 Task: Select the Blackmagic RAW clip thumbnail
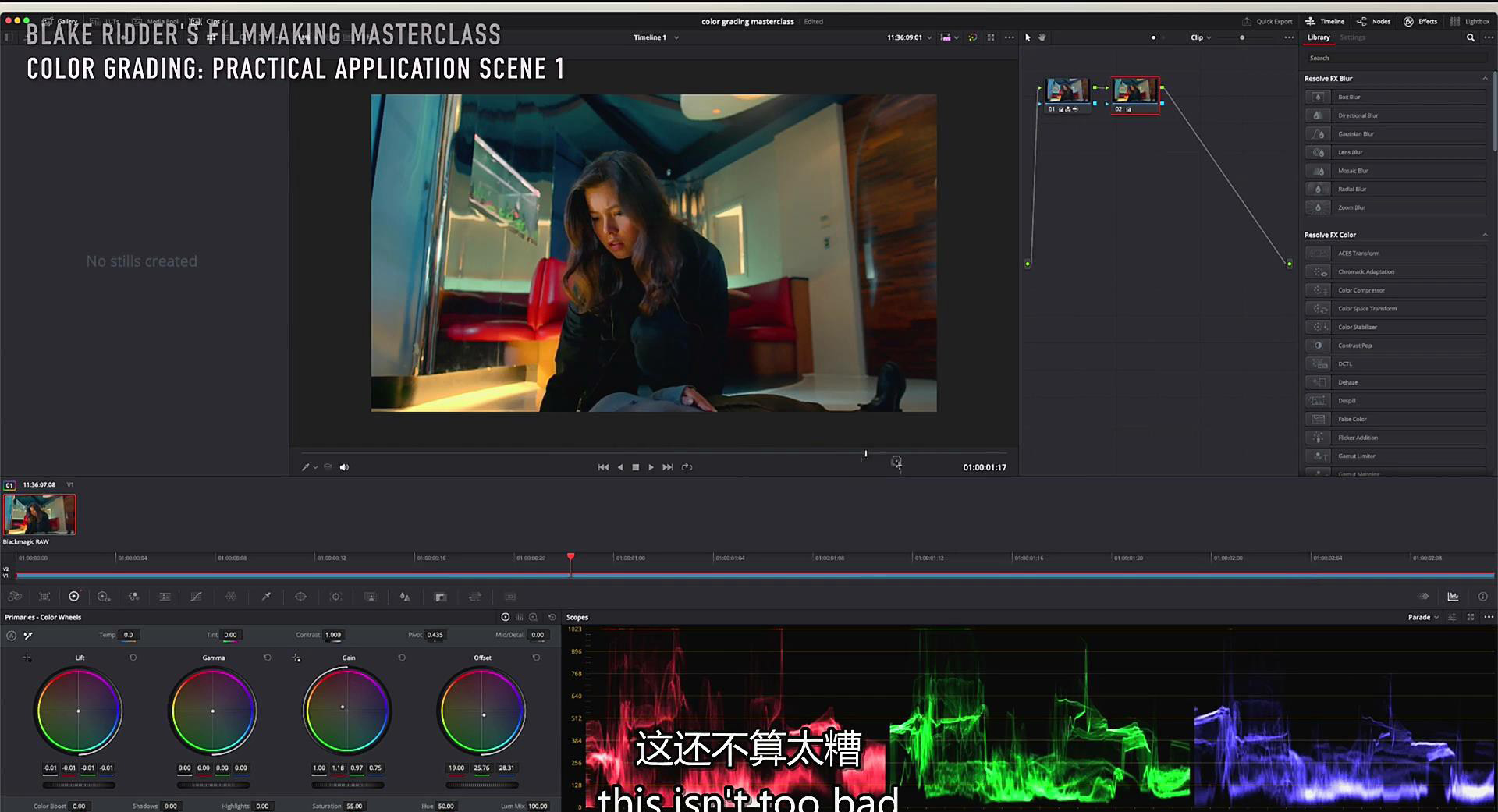point(39,515)
